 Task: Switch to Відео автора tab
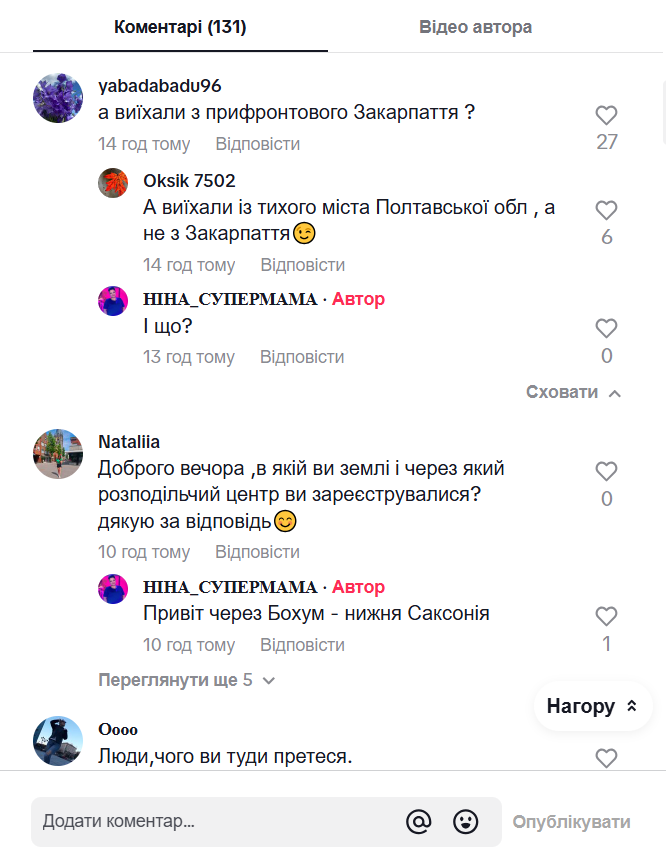475,27
